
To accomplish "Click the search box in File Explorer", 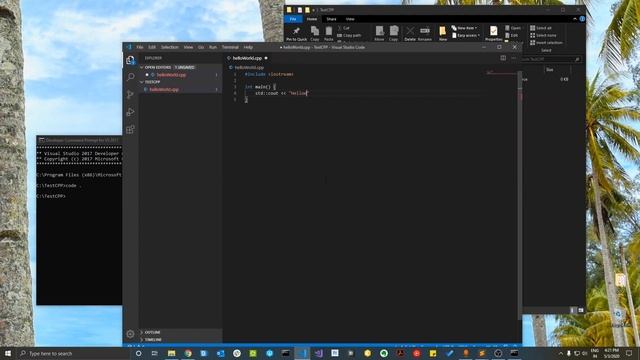I will (x=551, y=59).
